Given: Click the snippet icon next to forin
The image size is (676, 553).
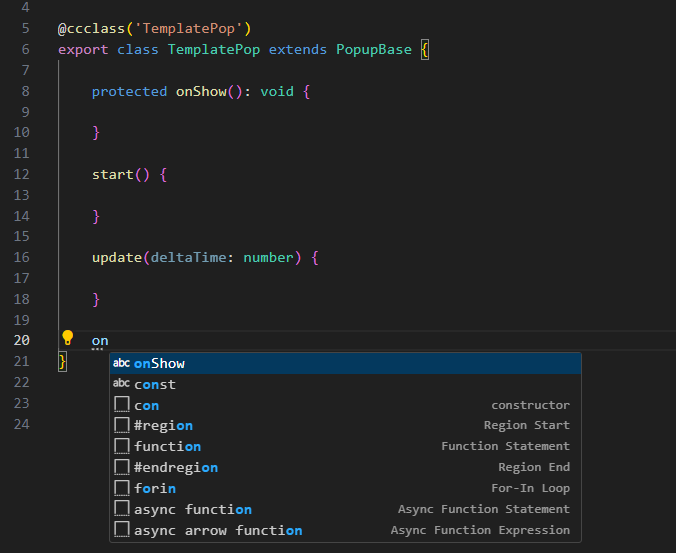Looking at the screenshot, I should click(121, 488).
